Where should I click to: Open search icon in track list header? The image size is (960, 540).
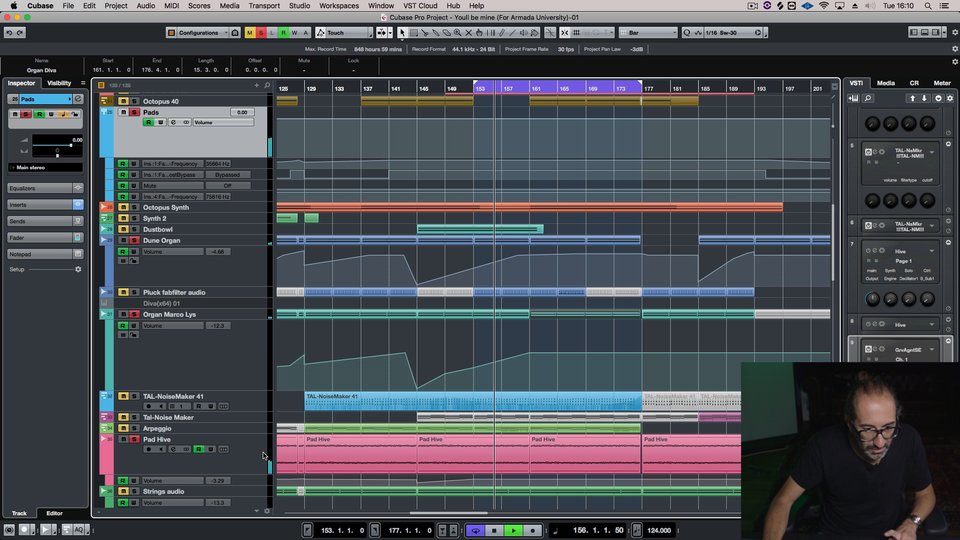(267, 85)
